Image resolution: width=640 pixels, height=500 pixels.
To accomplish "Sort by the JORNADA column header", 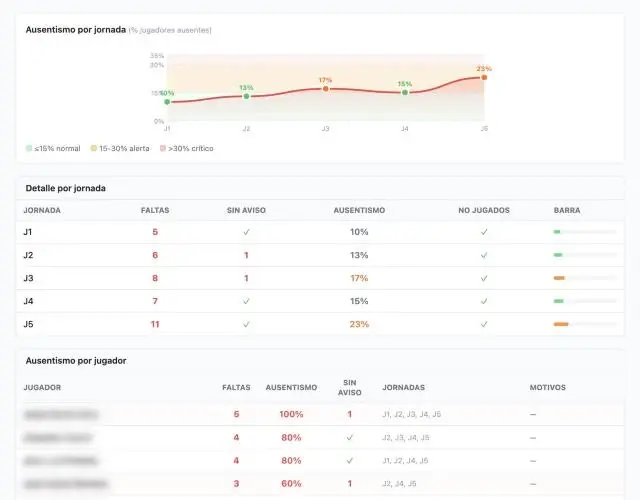I will point(42,210).
